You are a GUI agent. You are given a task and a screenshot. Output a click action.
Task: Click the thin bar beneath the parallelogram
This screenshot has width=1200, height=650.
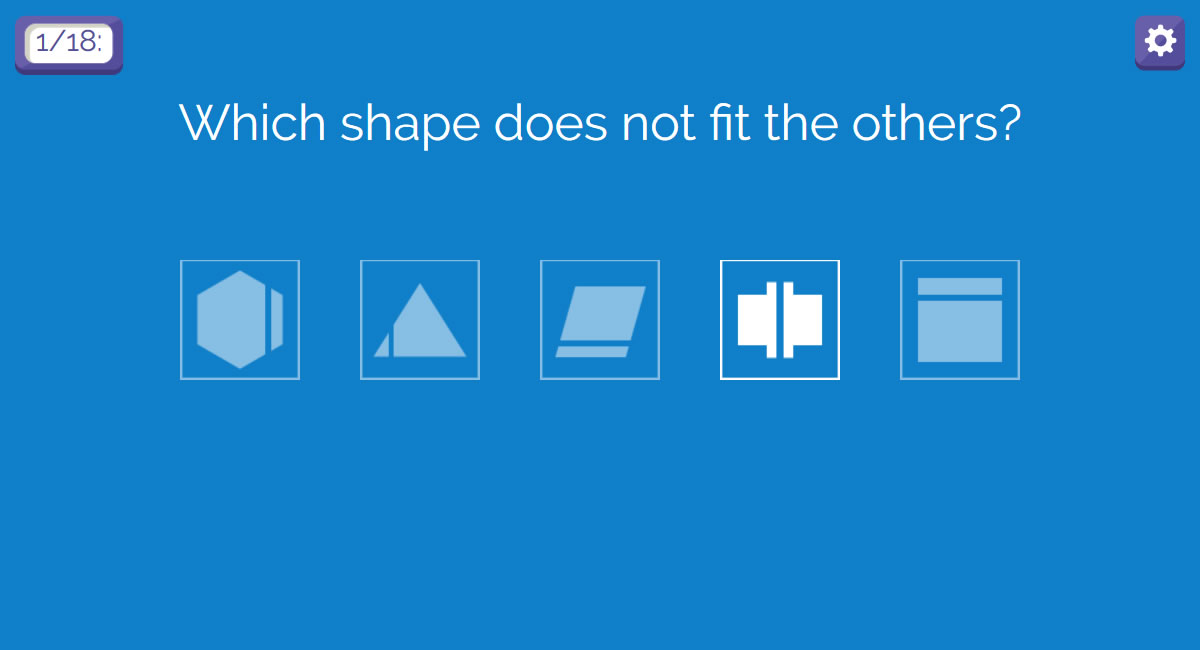click(x=592, y=351)
